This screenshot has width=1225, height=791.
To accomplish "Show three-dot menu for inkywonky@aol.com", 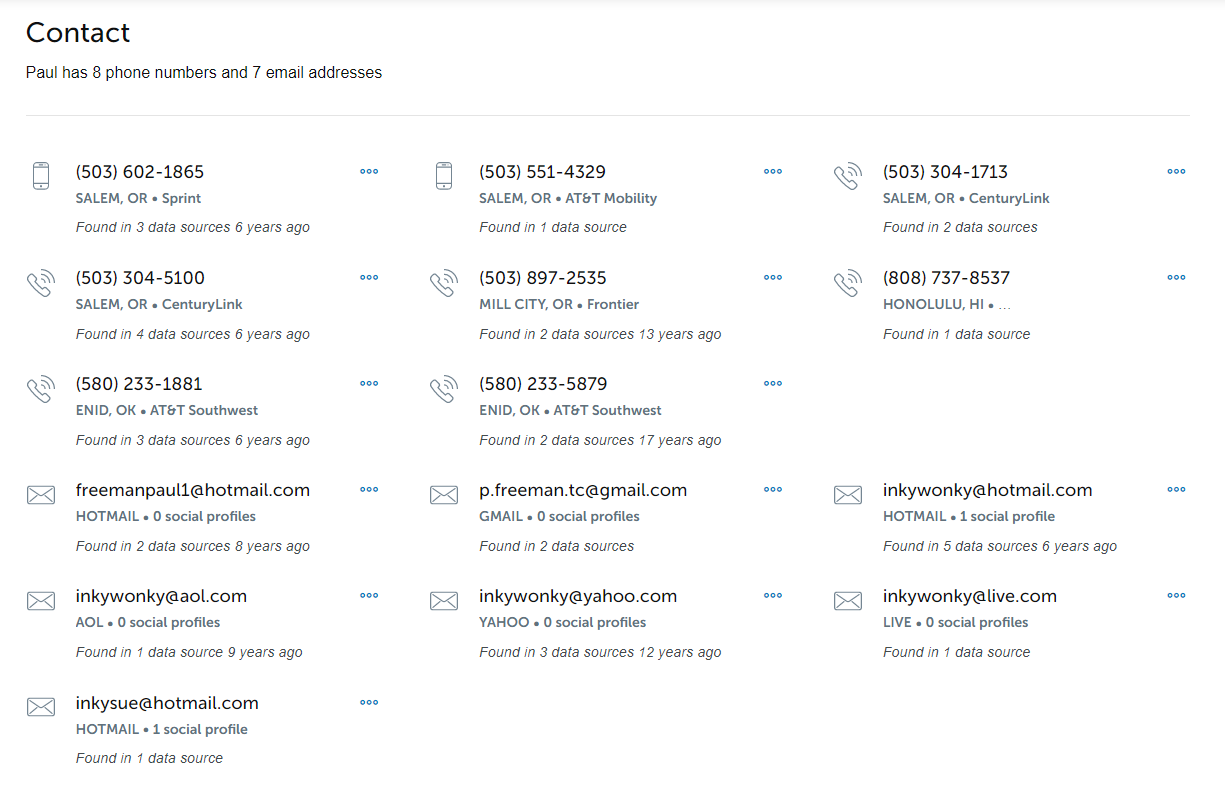I will coord(369,595).
